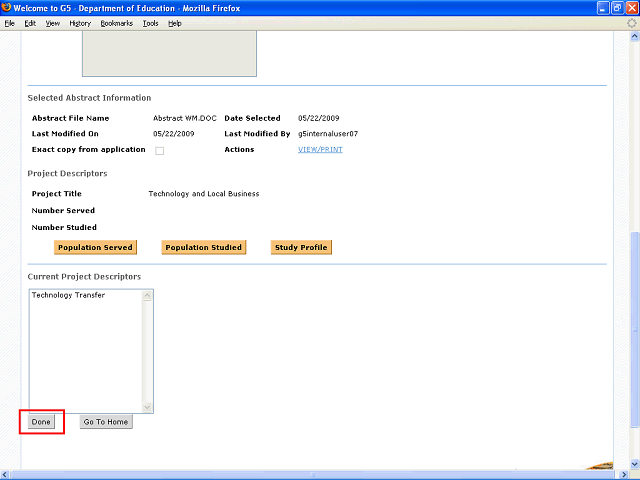
Task: Open the History menu
Action: (80, 23)
